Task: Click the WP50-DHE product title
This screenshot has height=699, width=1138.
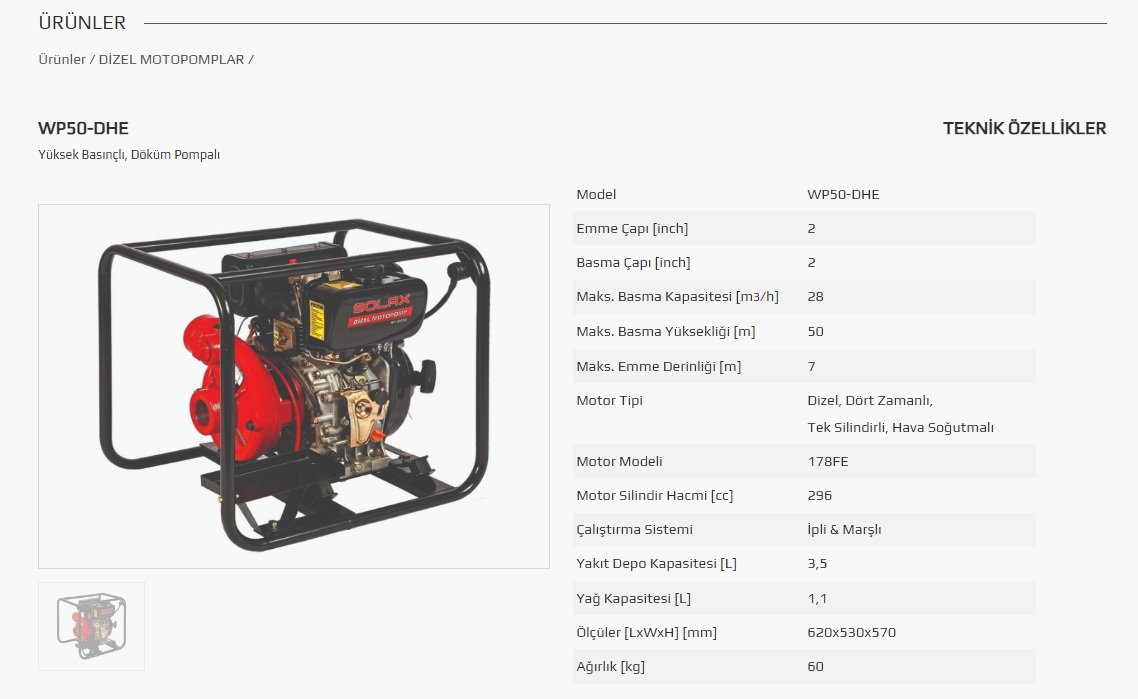Action: (x=83, y=128)
